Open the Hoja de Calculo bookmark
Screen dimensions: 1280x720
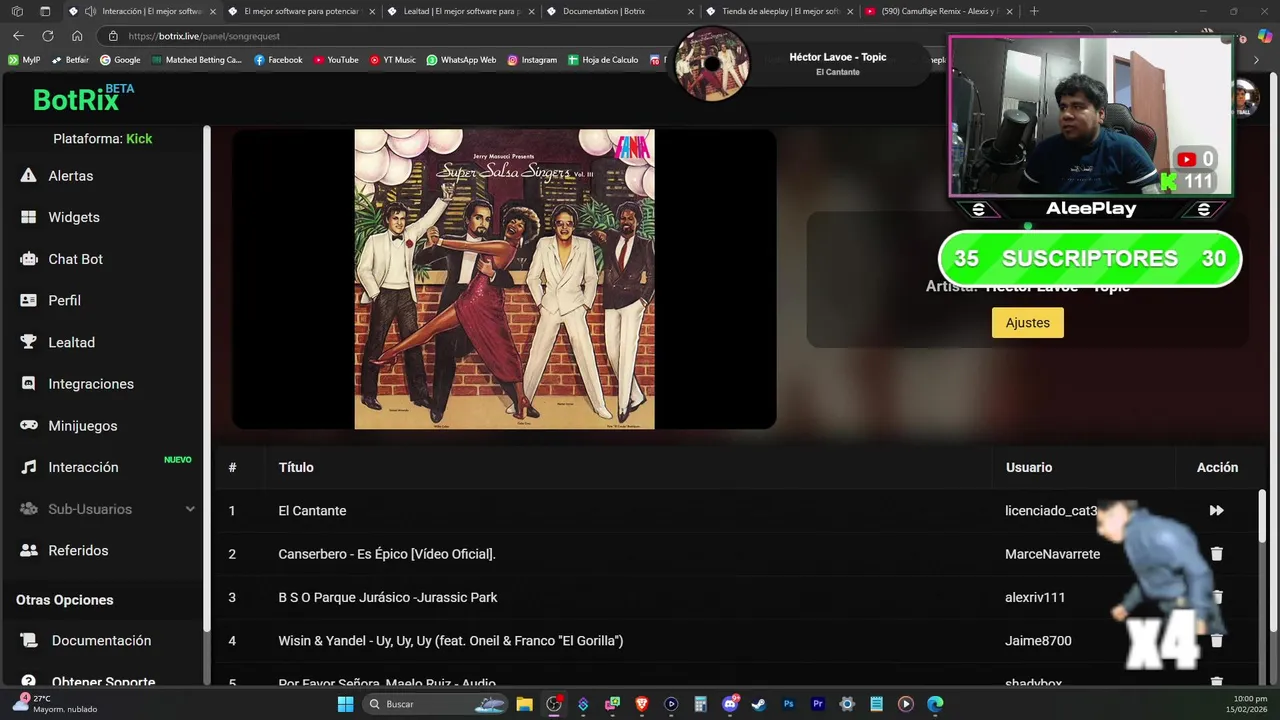pos(603,60)
